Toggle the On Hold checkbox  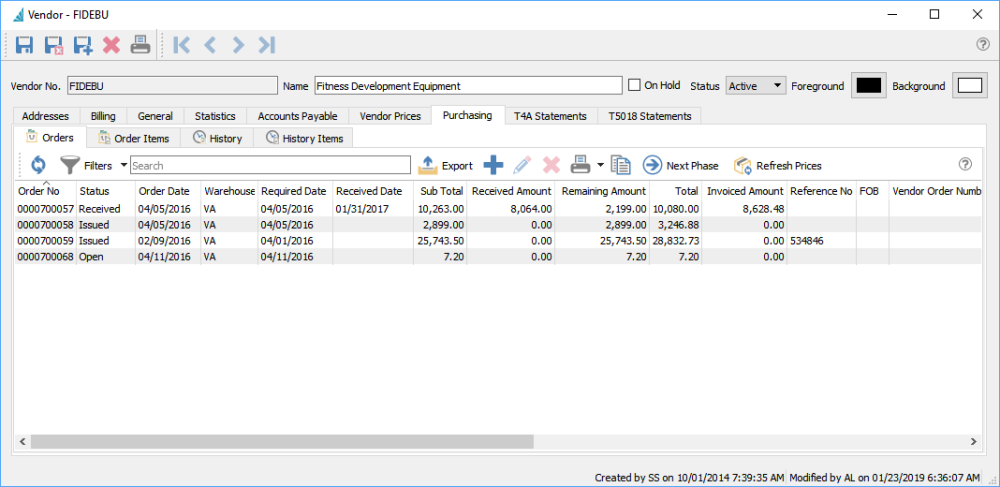coord(634,85)
